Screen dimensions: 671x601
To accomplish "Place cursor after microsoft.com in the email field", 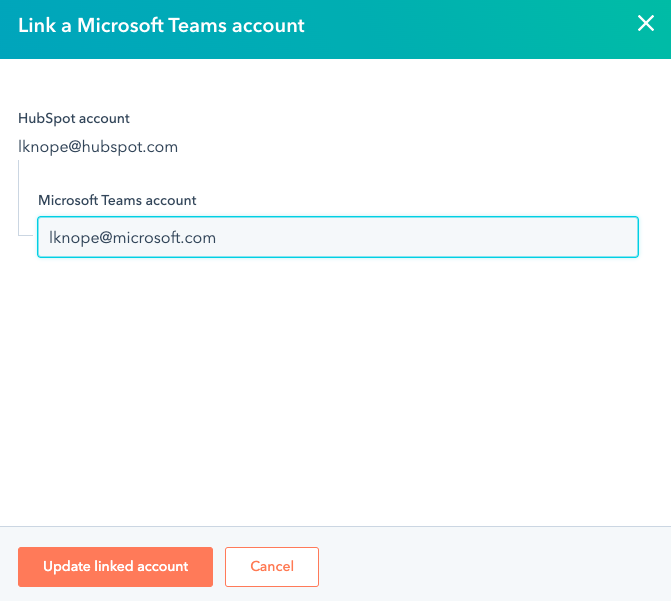I will point(218,237).
